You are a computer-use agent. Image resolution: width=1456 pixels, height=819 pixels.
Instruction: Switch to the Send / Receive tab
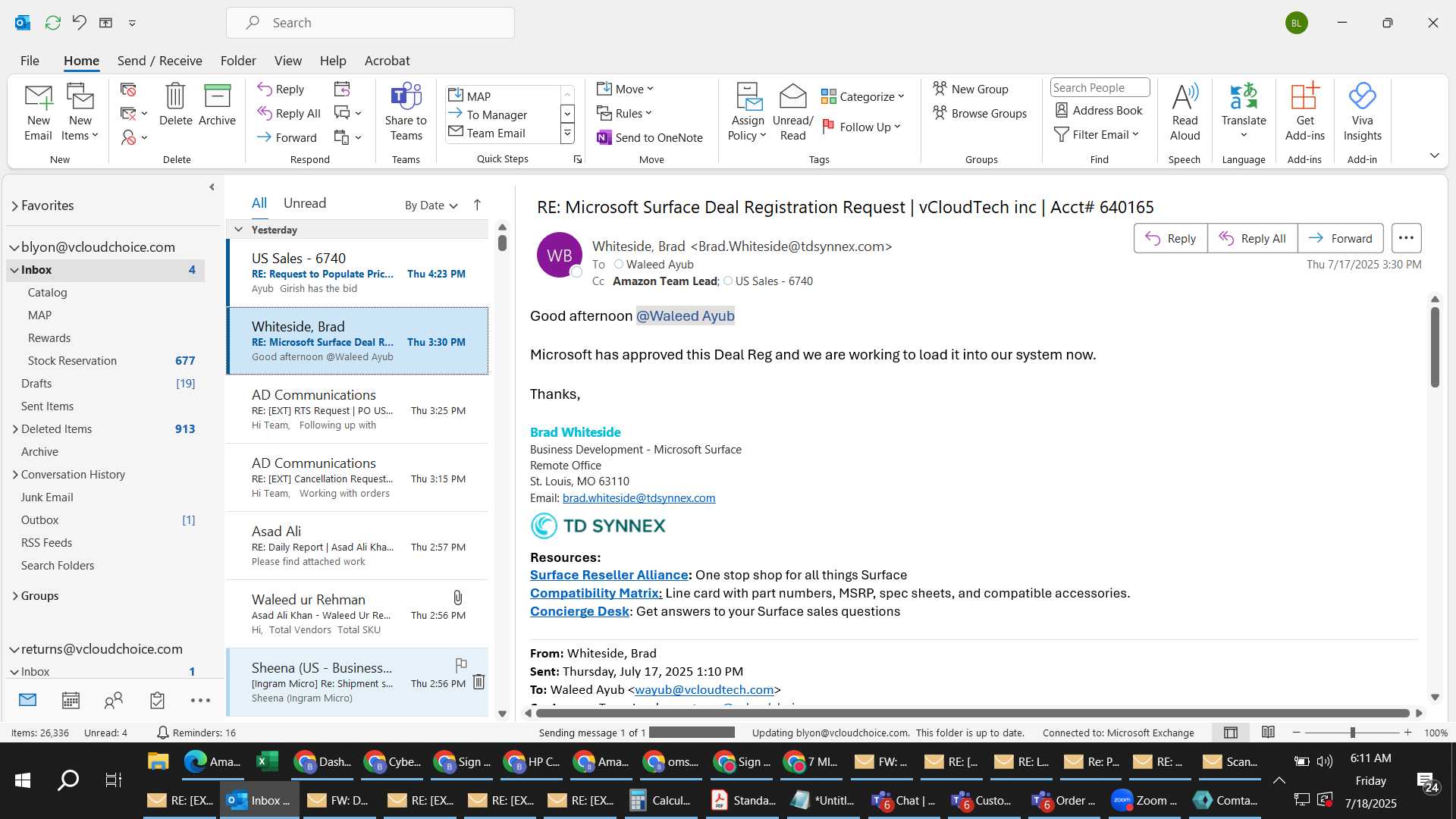point(159,61)
